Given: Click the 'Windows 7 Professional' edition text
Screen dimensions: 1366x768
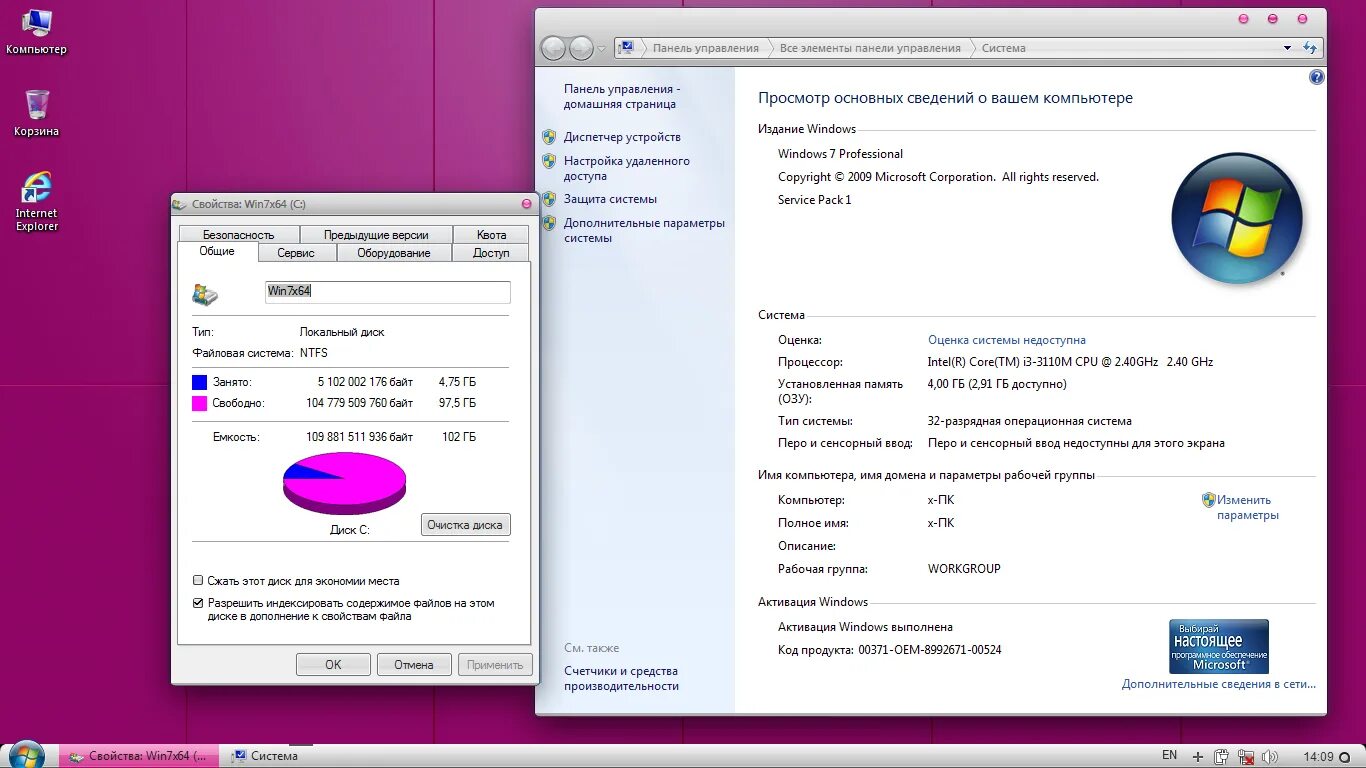Looking at the screenshot, I should [x=840, y=154].
